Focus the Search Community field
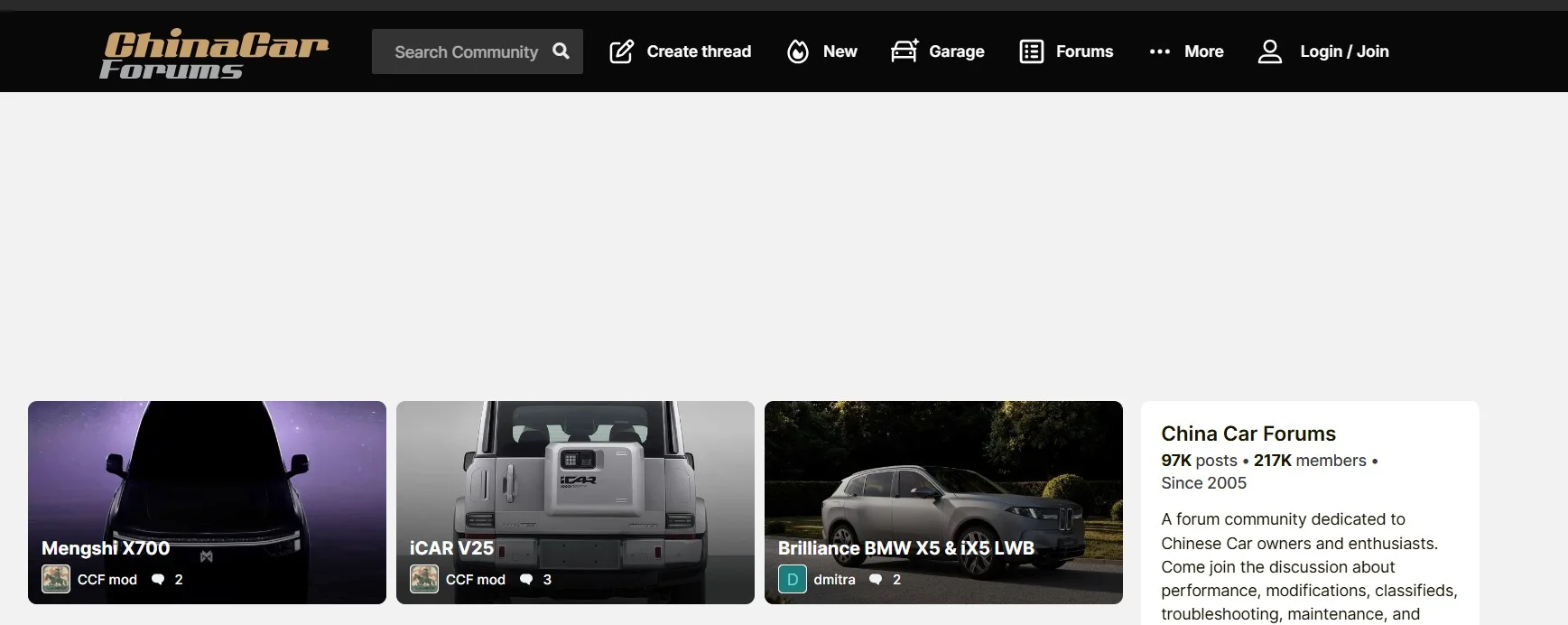The height and width of the screenshot is (625, 1568). (x=478, y=51)
